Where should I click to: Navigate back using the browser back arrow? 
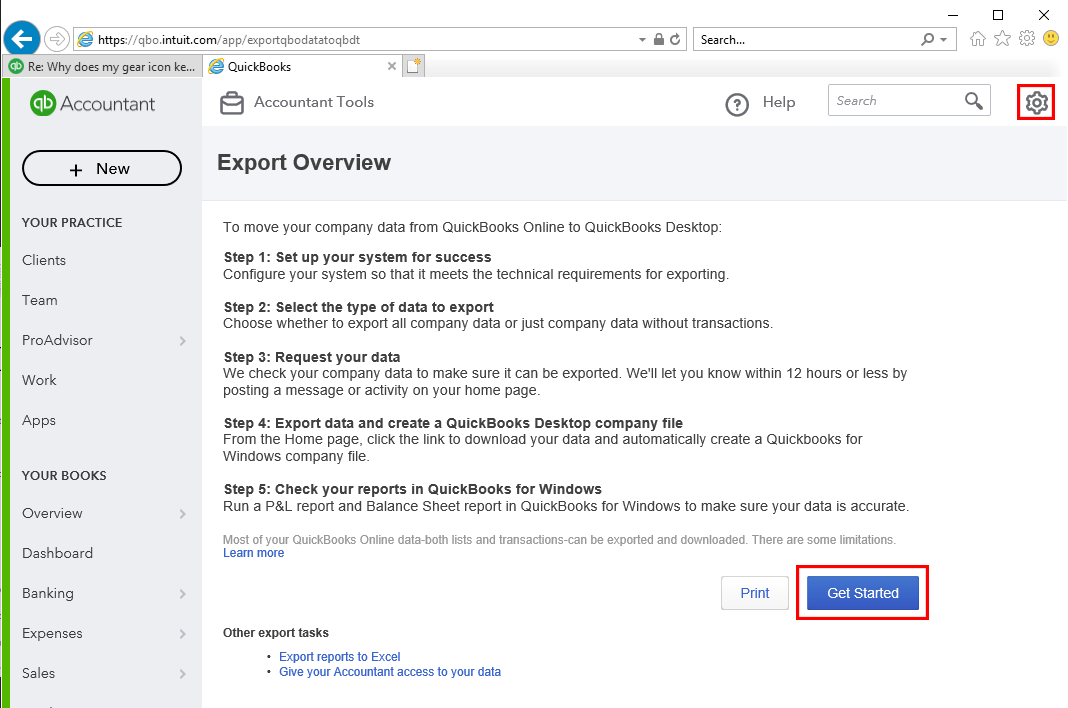(21, 38)
